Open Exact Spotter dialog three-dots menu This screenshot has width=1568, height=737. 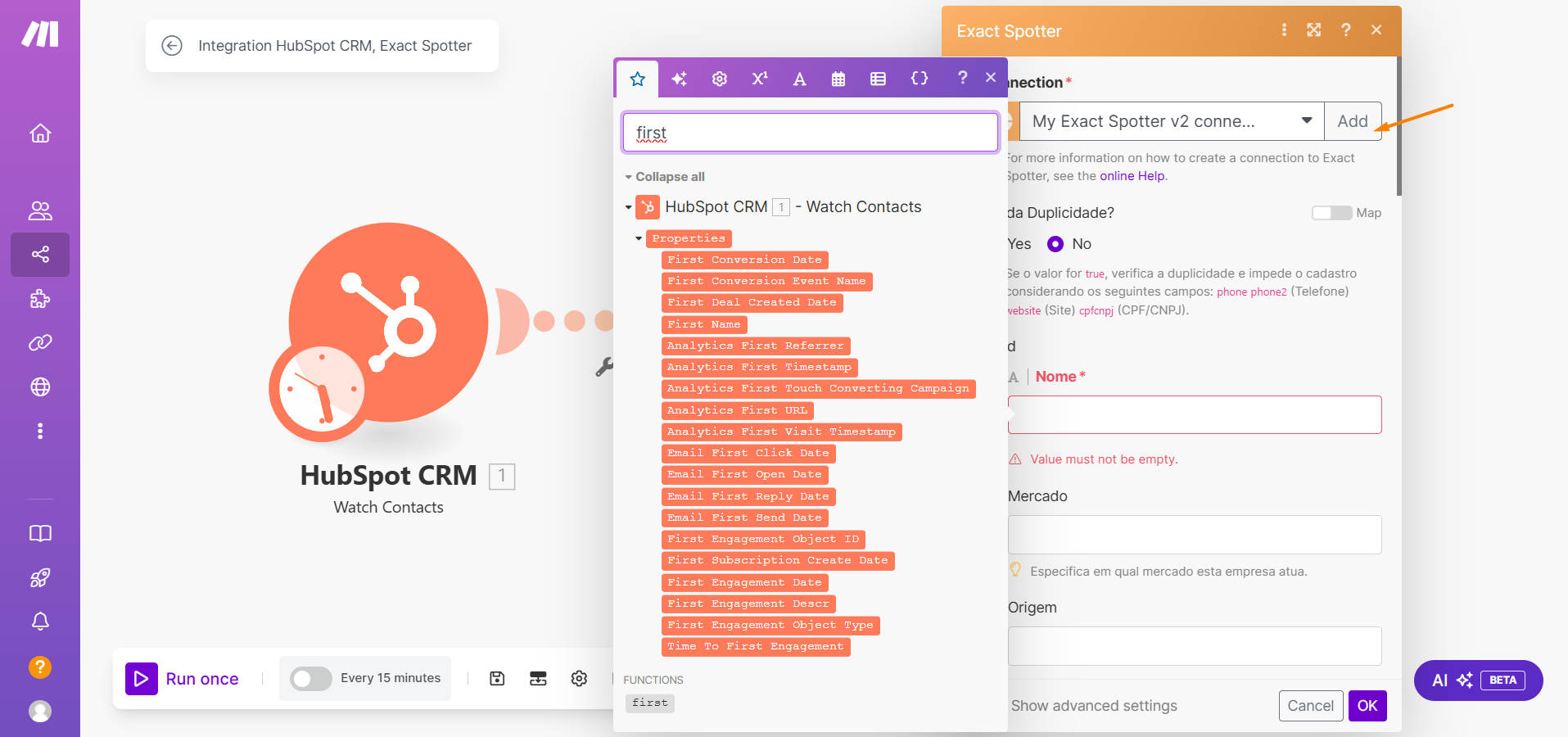[x=1284, y=30]
